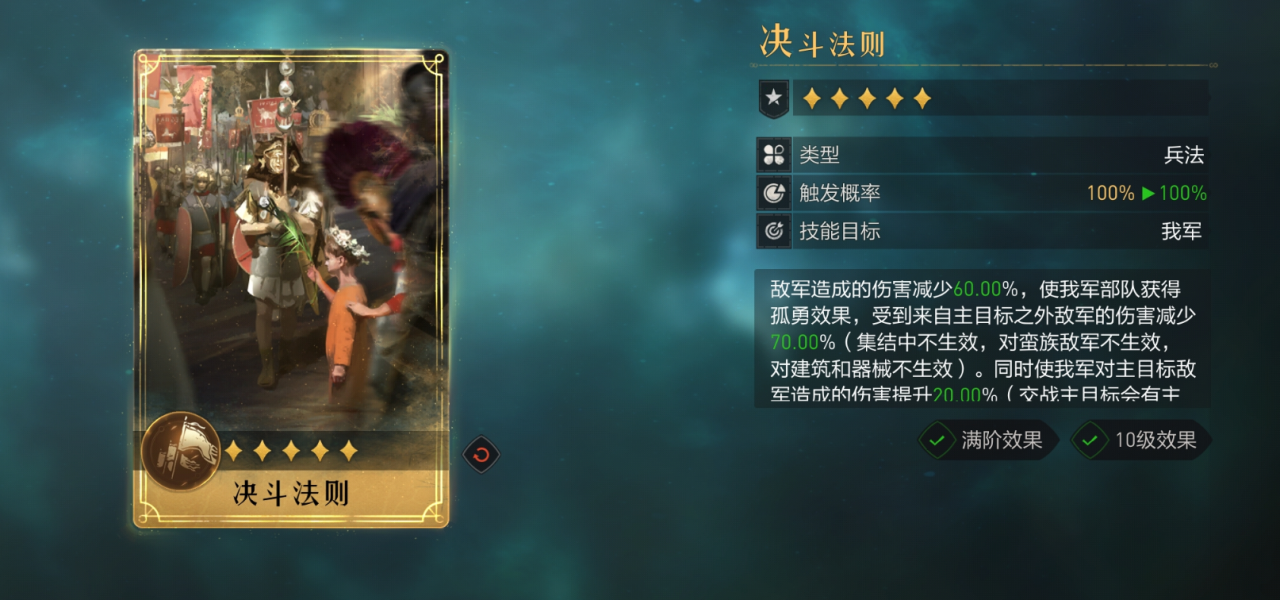Click the 决斗法则 title heading
This screenshot has height=600, width=1280.
822,43
